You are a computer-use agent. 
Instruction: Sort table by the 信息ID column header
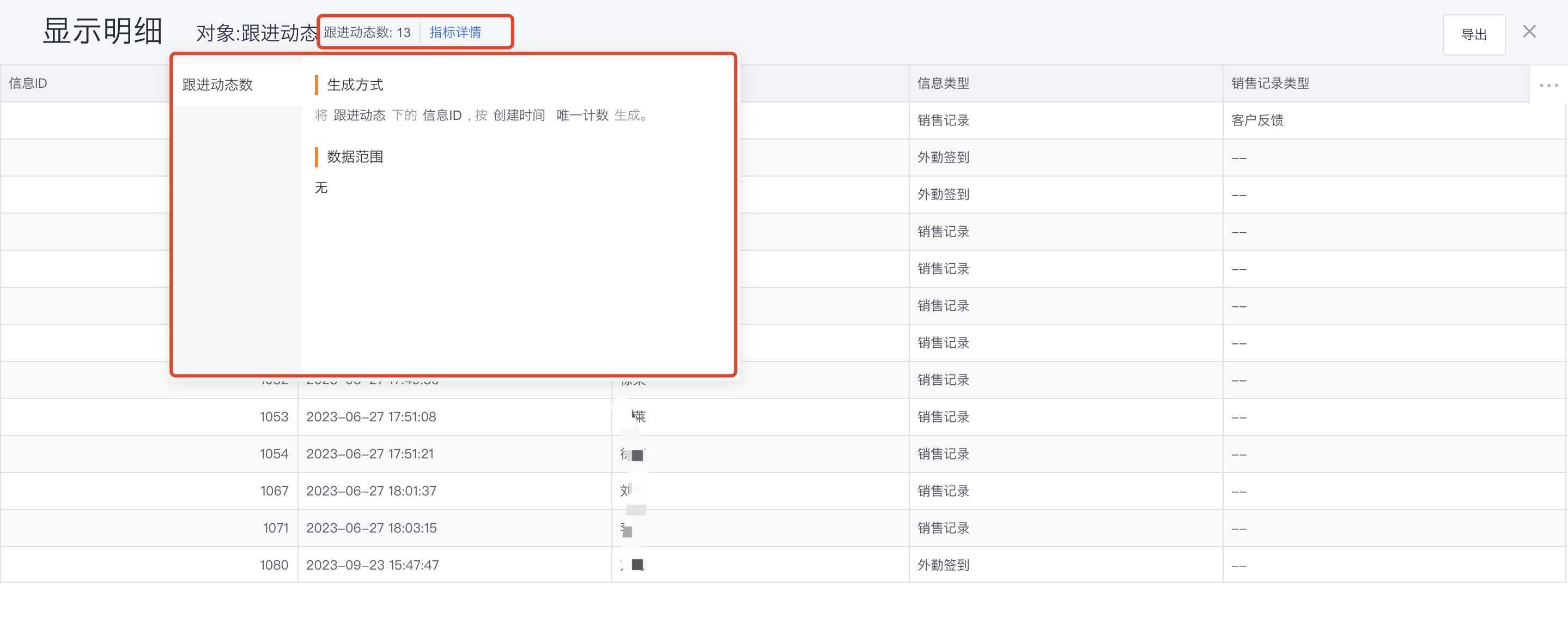pyautogui.click(x=27, y=83)
